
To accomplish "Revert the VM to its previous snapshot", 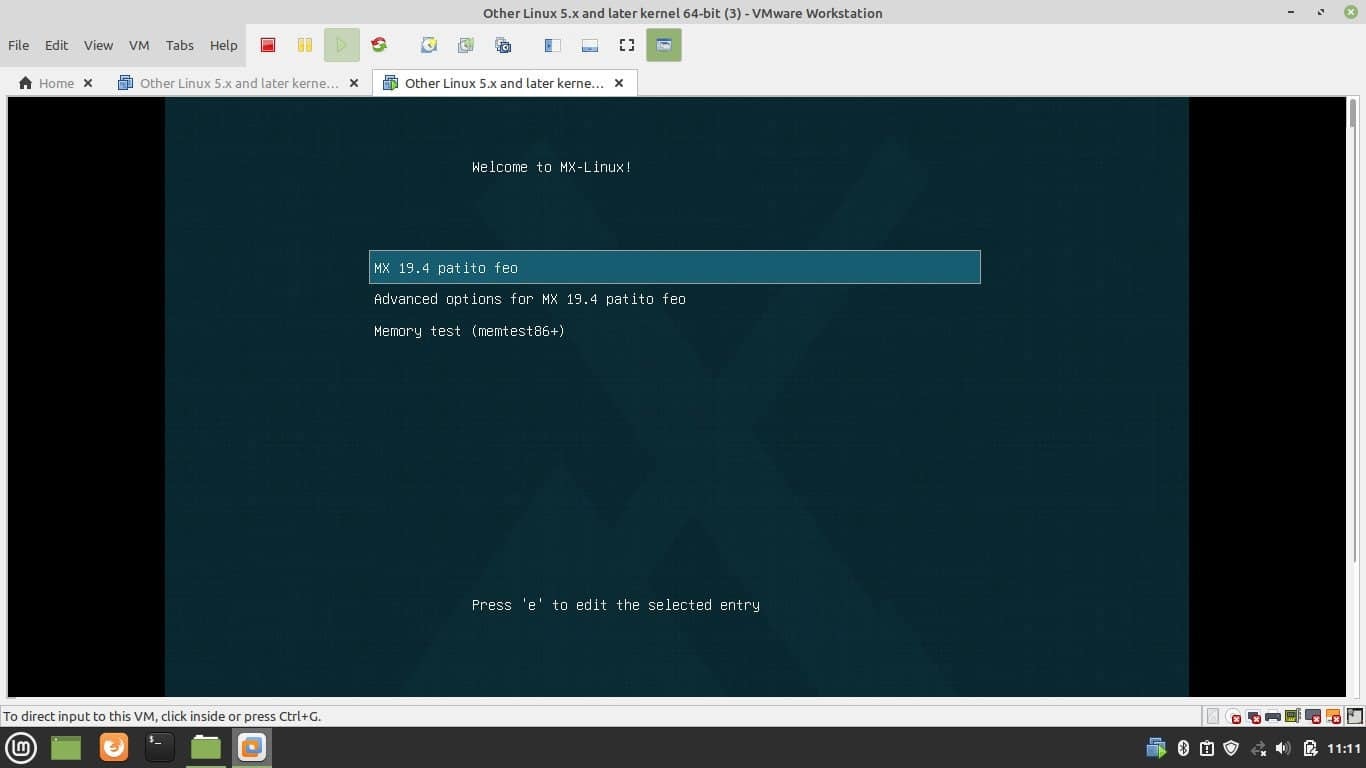I will click(x=465, y=45).
